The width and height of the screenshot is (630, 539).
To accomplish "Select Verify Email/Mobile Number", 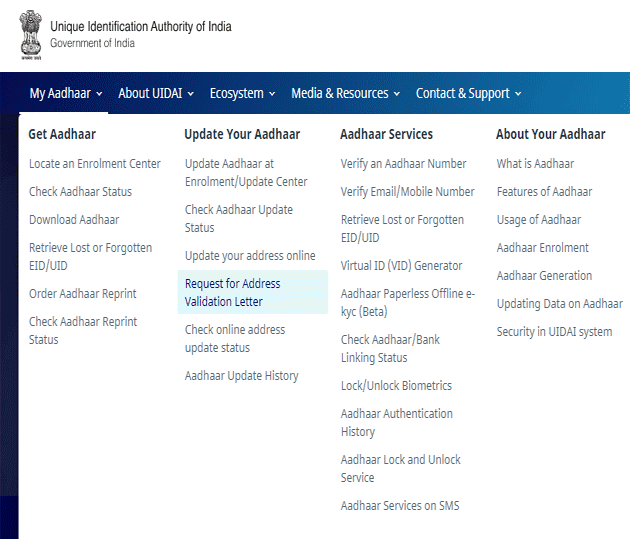I will [407, 192].
